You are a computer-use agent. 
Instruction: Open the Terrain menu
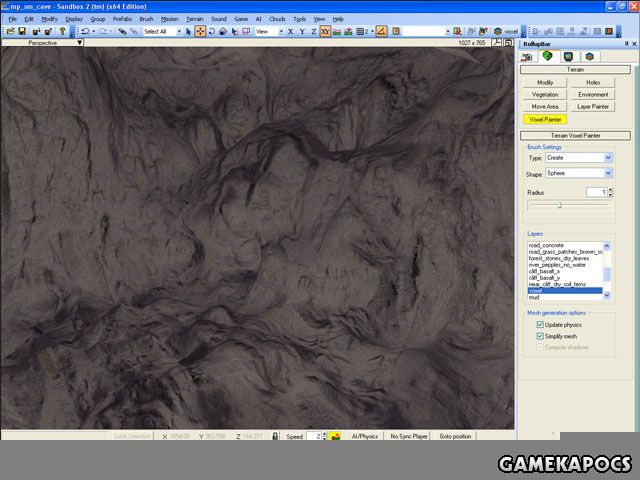tap(195, 19)
